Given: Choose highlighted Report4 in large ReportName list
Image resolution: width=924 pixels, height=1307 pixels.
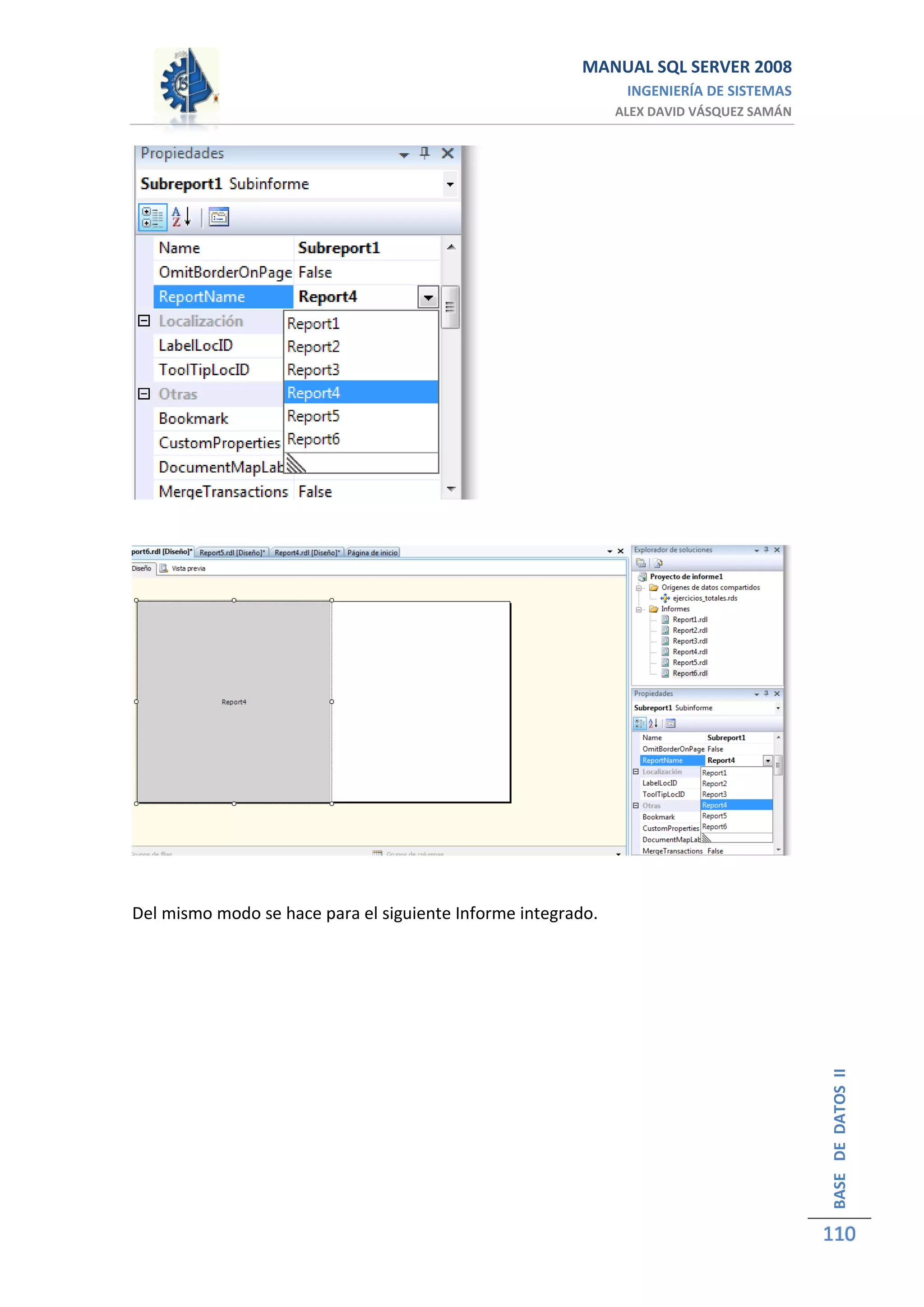Looking at the screenshot, I should point(361,393).
